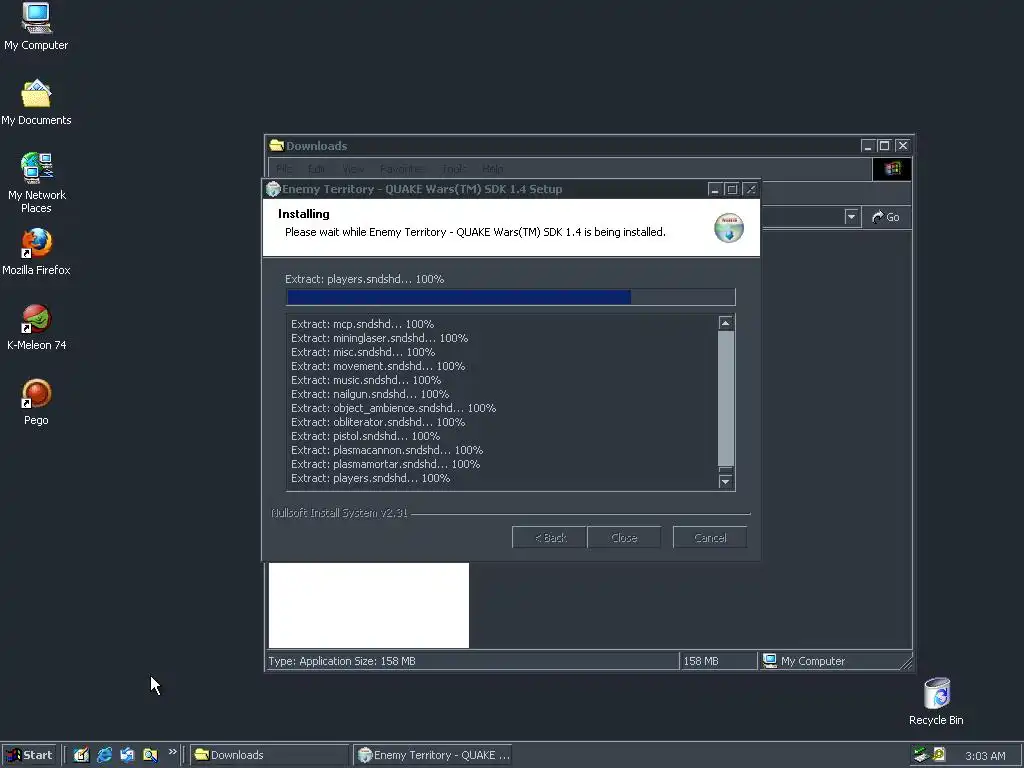
Task: Open the Start menu
Action: pyautogui.click(x=29, y=755)
